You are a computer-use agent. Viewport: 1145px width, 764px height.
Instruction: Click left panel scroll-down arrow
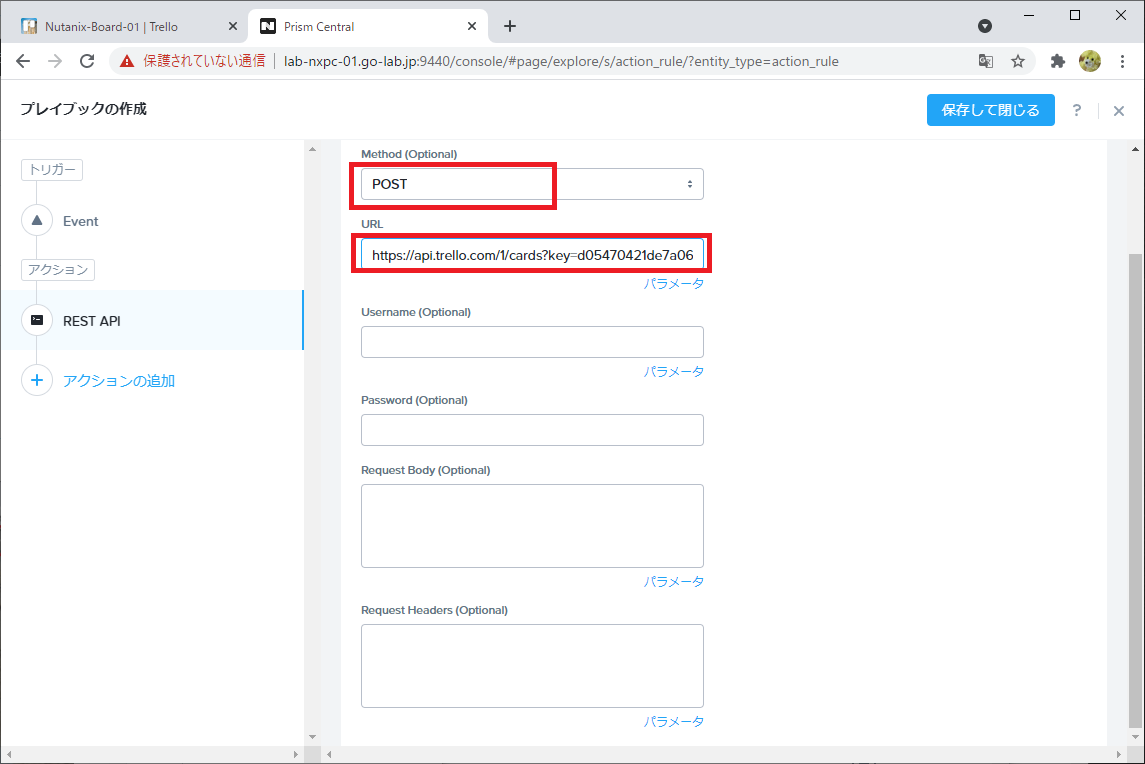(x=313, y=737)
